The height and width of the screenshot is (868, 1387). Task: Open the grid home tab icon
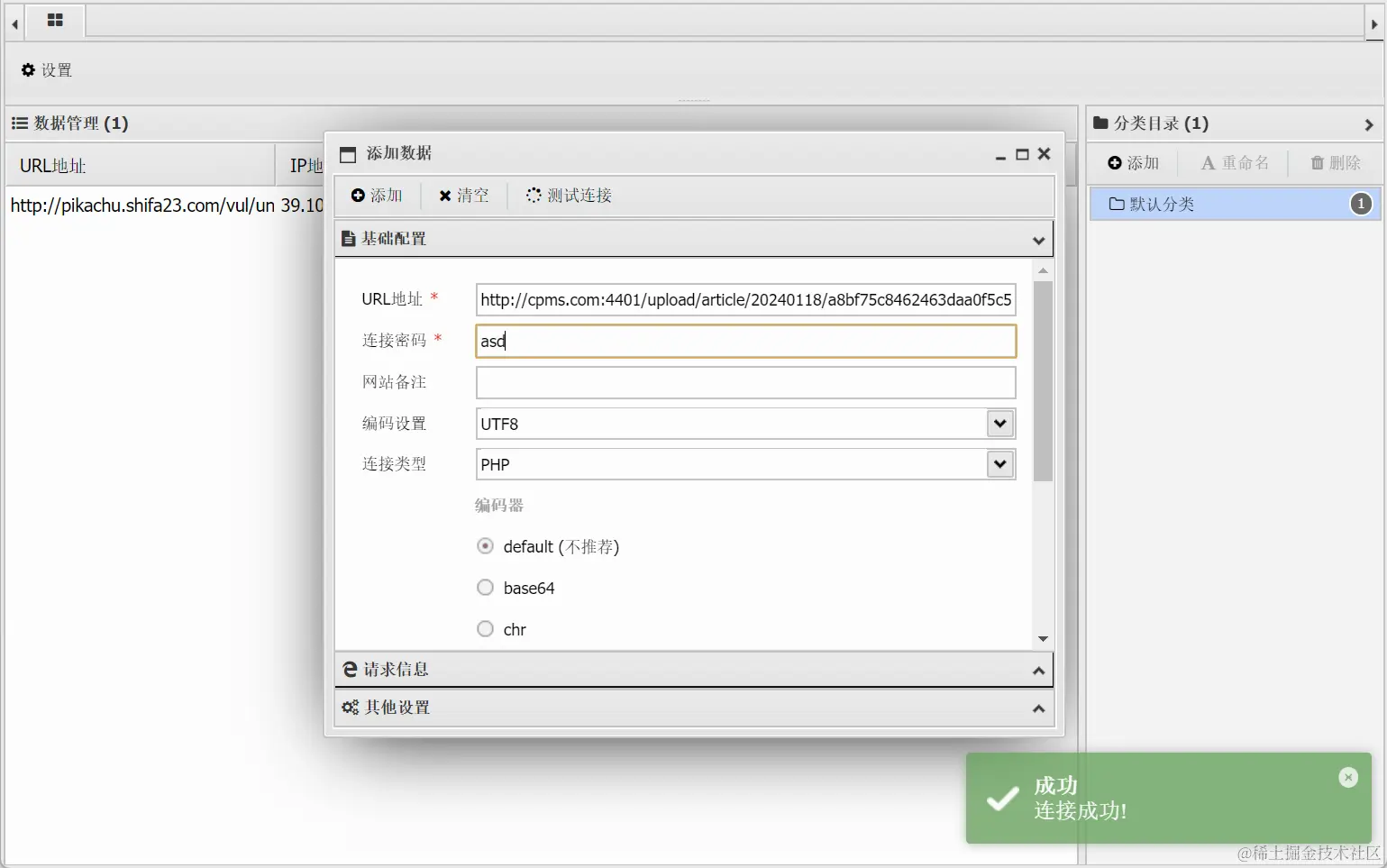[55, 20]
